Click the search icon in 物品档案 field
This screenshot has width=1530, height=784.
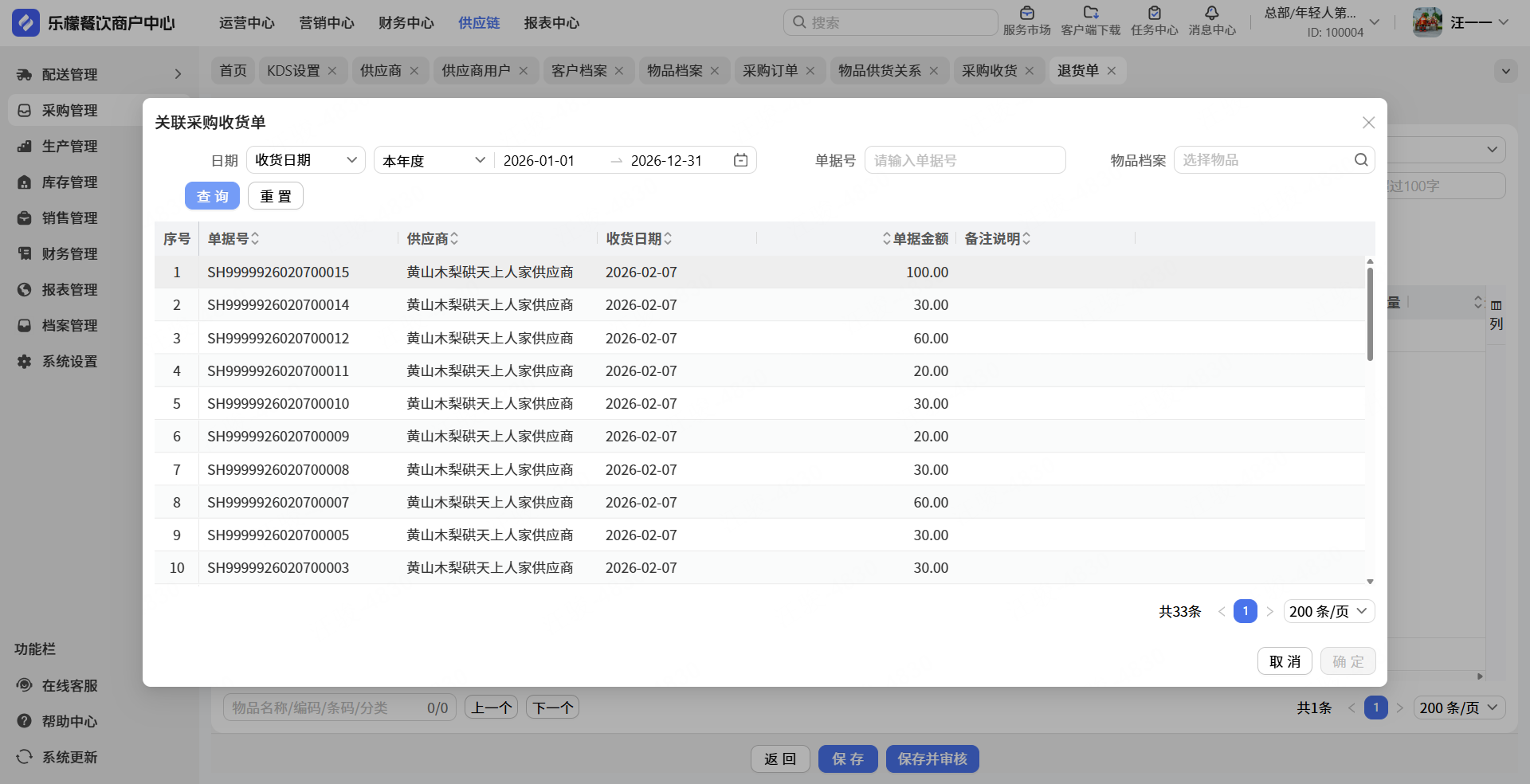coord(1361,160)
